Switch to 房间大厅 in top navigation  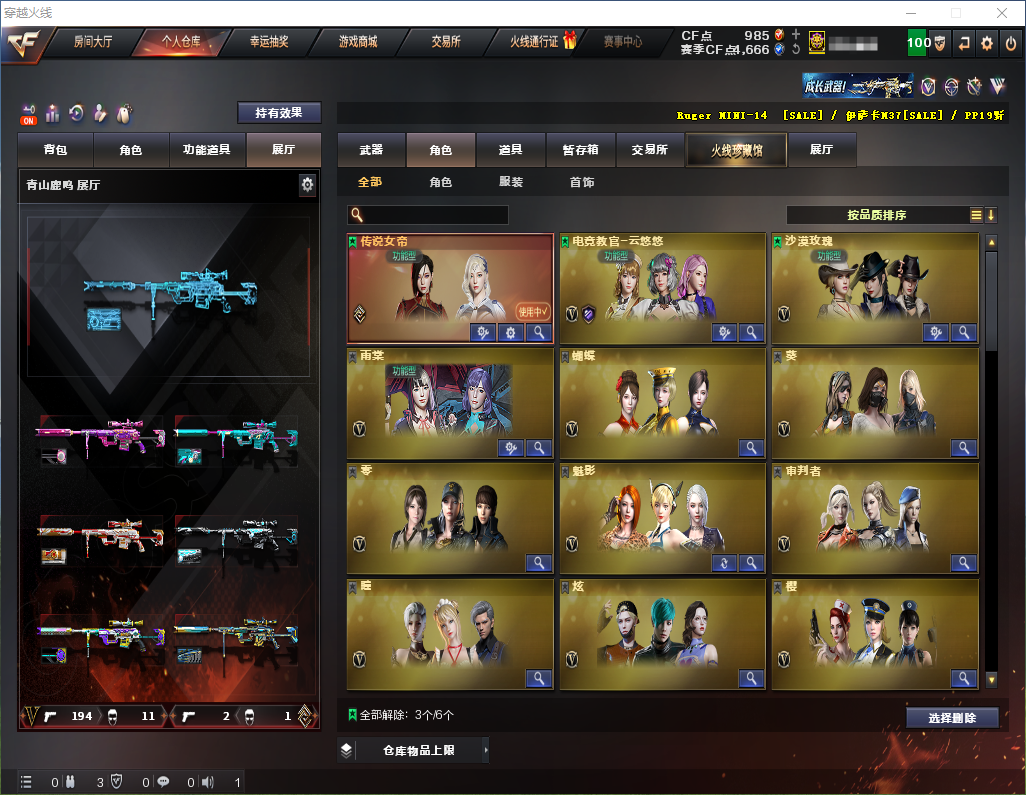[93, 42]
